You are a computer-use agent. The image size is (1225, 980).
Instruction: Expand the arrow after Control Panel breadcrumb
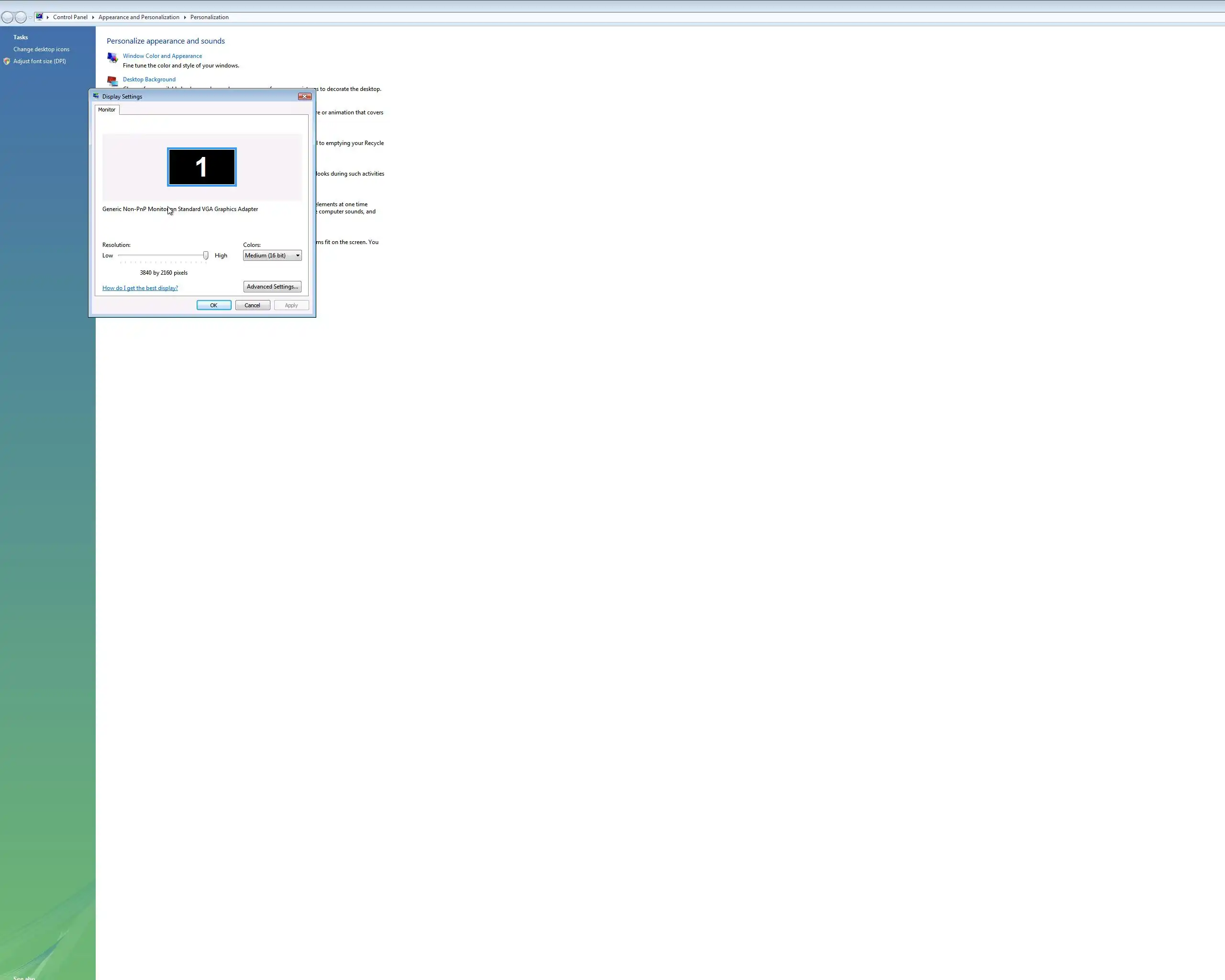93,17
